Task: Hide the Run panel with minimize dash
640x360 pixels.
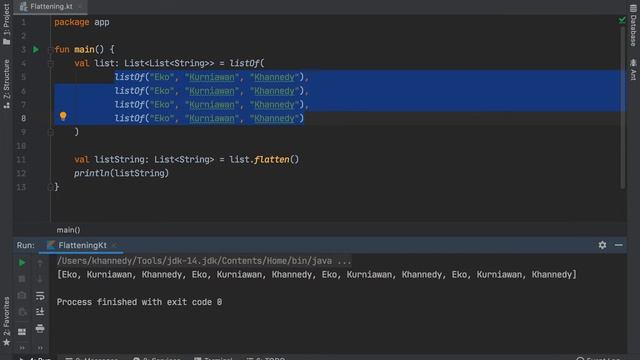Action: click(618, 245)
